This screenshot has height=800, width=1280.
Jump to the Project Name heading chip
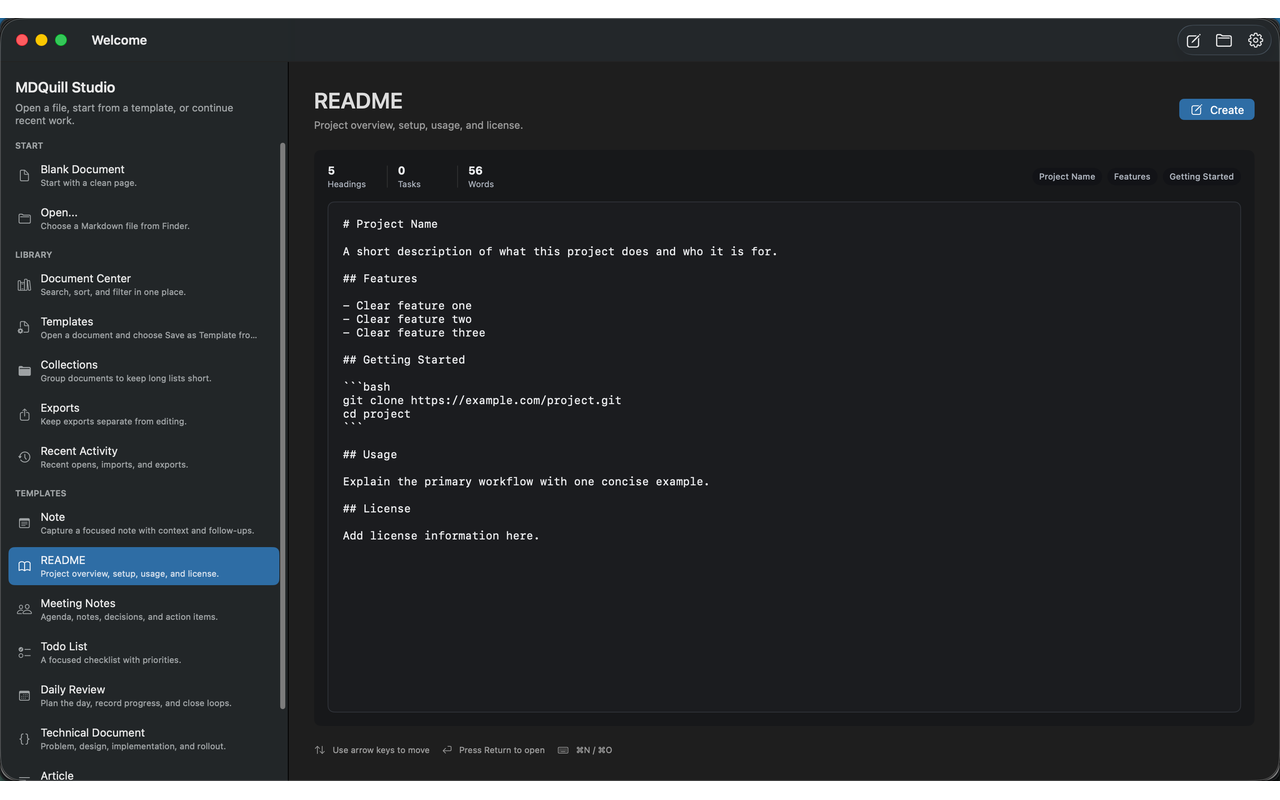1067,177
